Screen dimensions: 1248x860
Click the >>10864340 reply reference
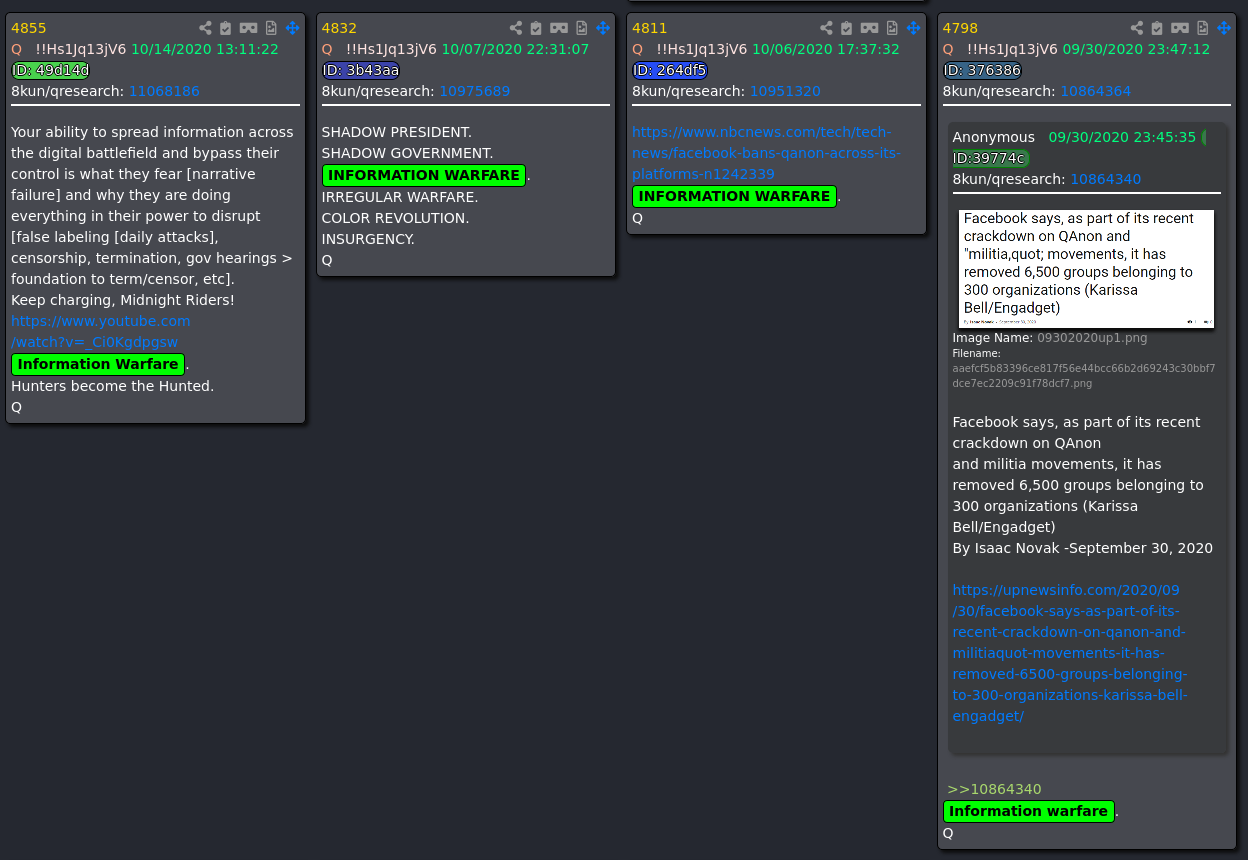994,789
